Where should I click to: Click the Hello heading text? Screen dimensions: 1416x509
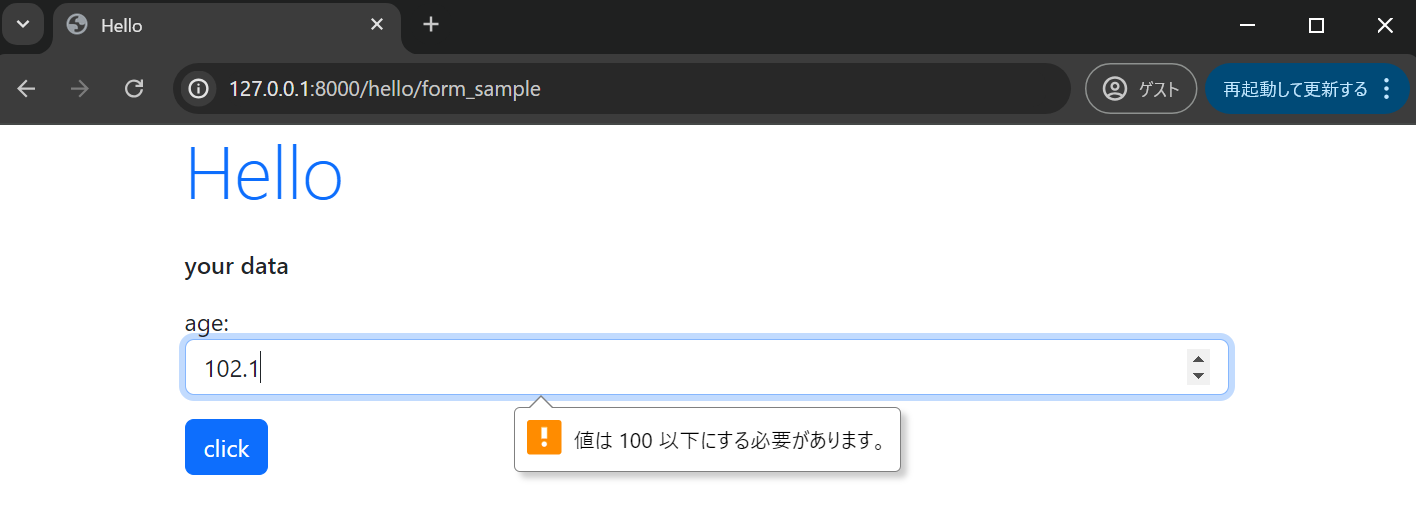pyautogui.click(x=264, y=175)
